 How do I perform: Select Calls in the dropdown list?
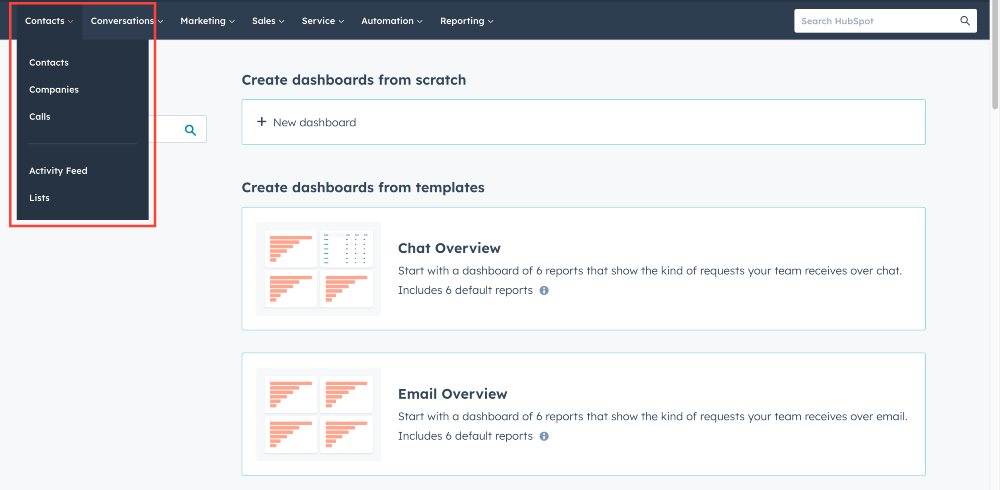(x=40, y=117)
